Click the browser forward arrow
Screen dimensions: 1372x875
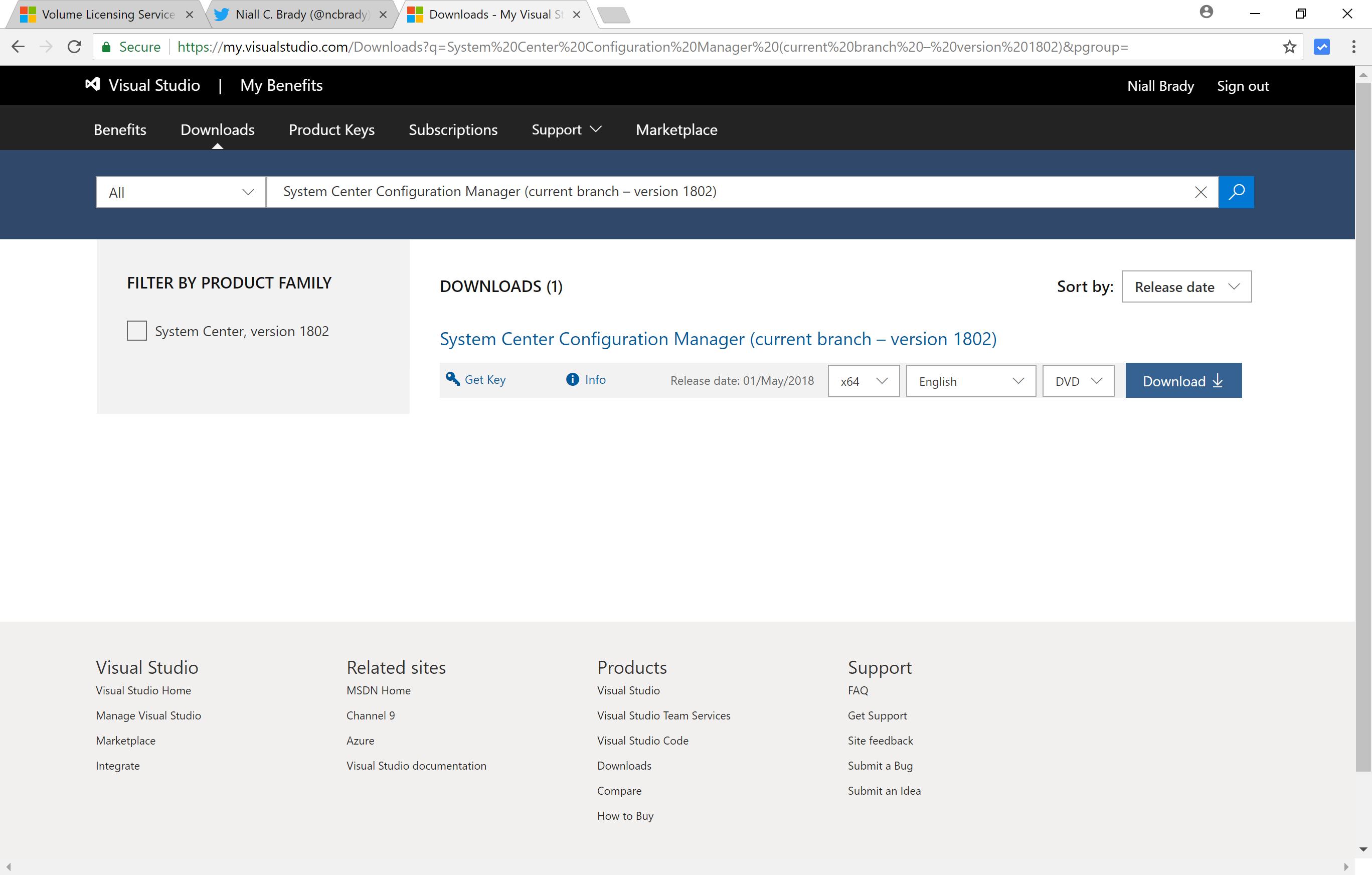point(46,47)
